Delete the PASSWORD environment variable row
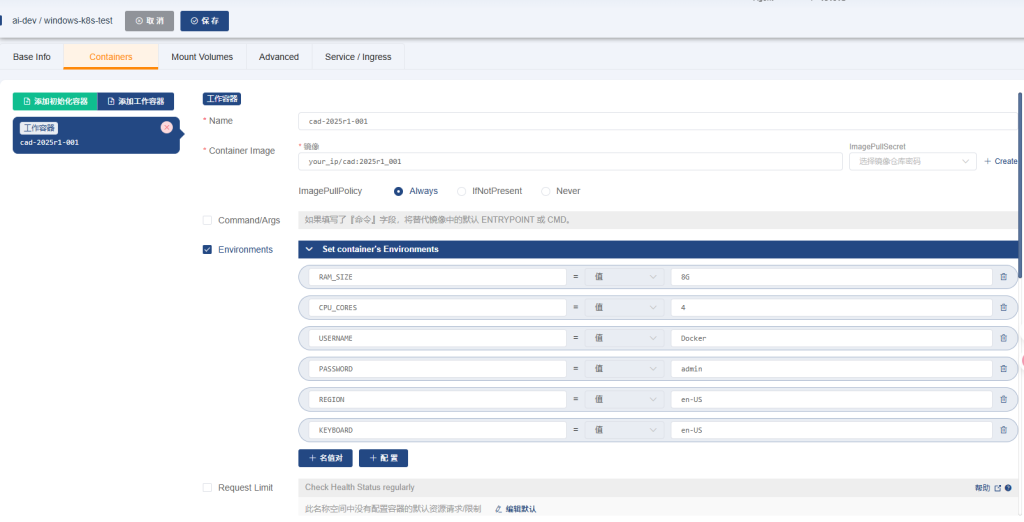 1003,369
